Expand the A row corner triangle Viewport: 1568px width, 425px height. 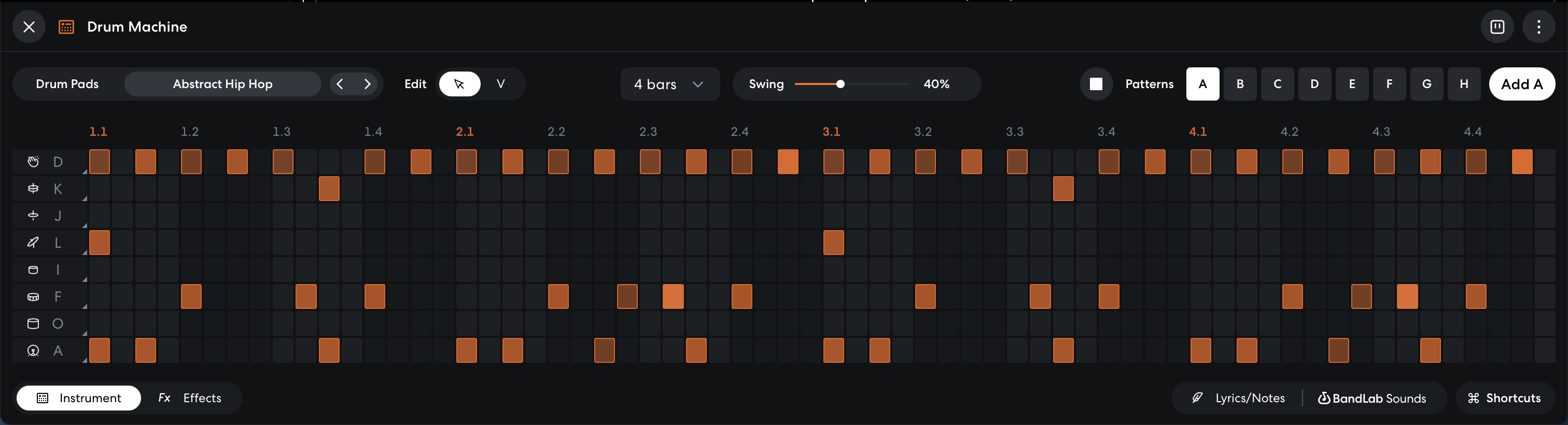click(85, 361)
